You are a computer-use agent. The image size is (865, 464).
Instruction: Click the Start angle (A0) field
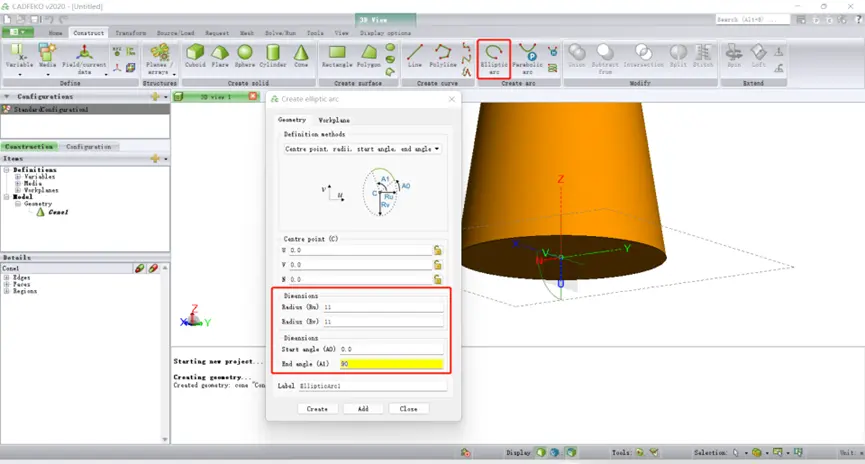click(391, 349)
